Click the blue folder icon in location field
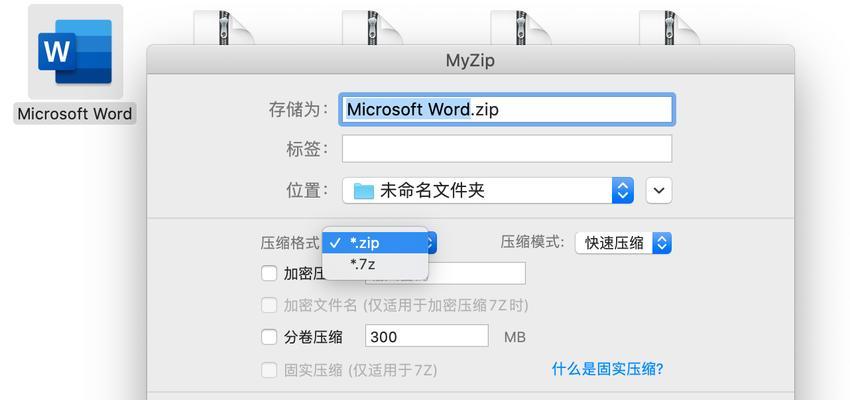Viewport: 850px width, 400px height. point(364,191)
